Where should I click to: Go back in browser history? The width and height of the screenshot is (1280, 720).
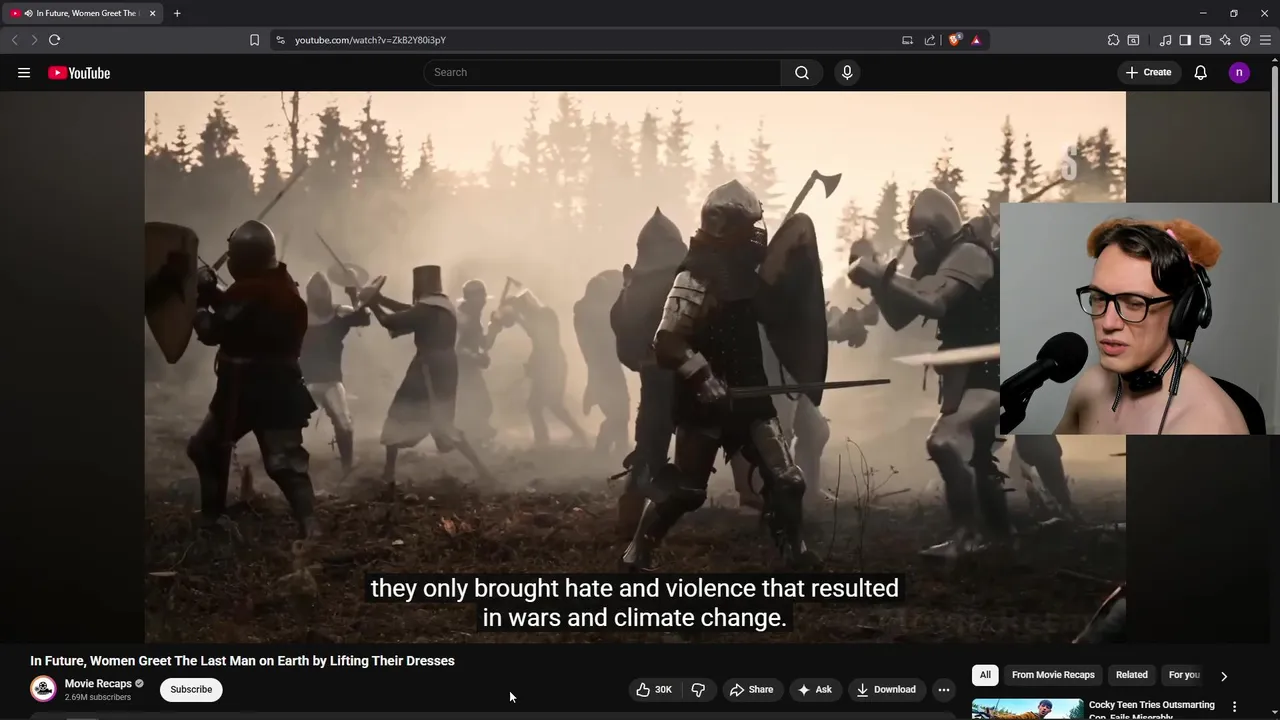14,40
